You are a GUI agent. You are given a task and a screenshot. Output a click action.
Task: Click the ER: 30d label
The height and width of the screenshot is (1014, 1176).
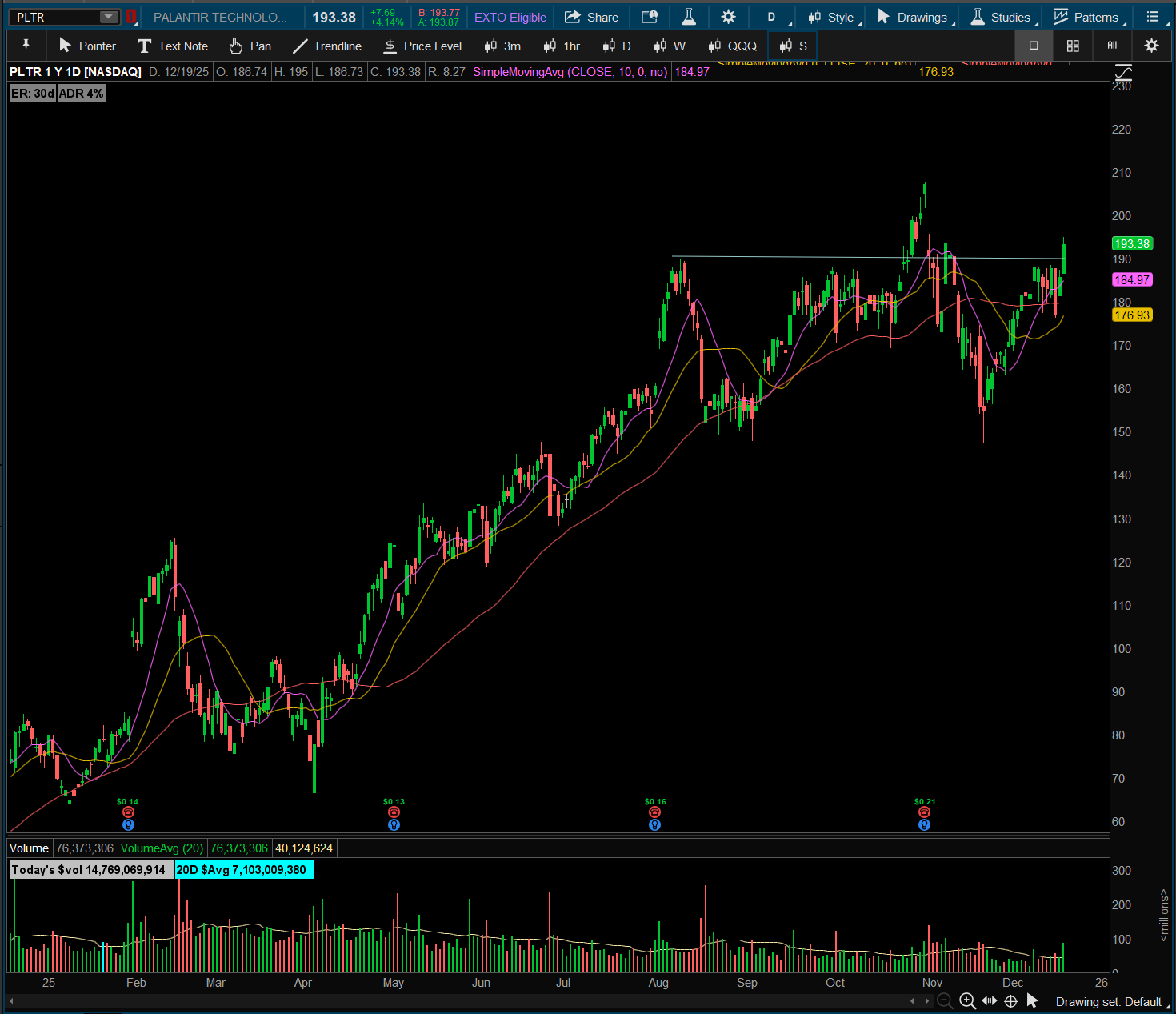point(33,94)
